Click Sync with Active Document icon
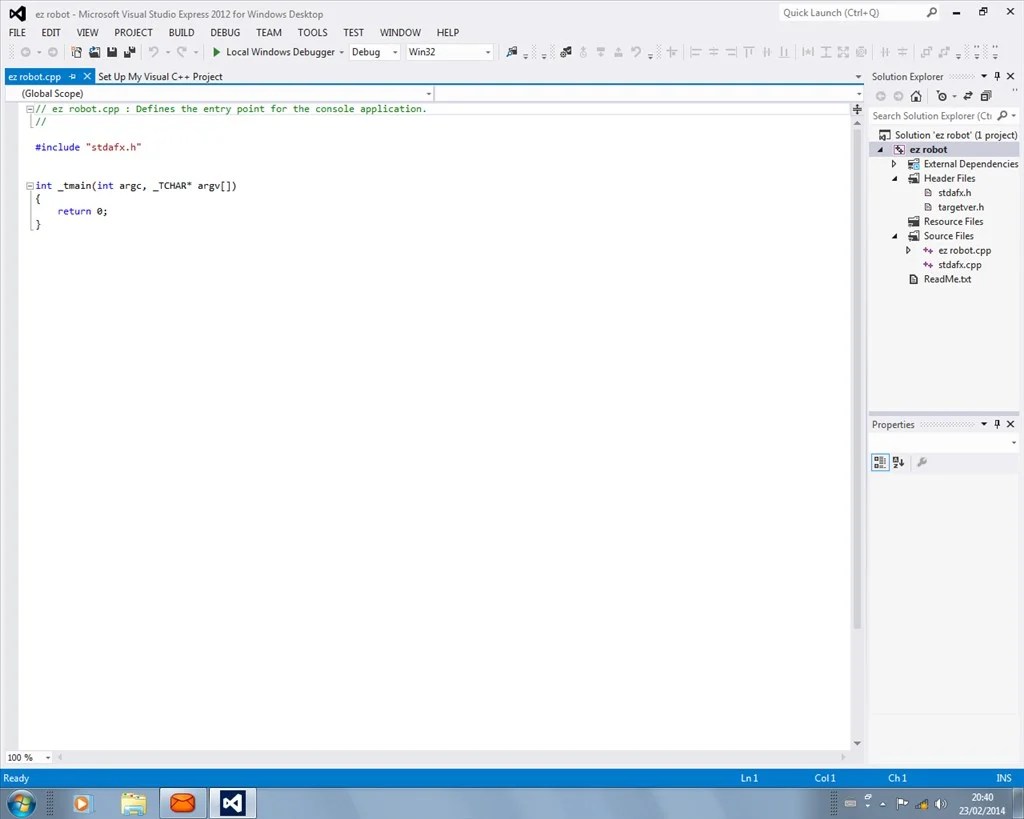 click(x=968, y=96)
